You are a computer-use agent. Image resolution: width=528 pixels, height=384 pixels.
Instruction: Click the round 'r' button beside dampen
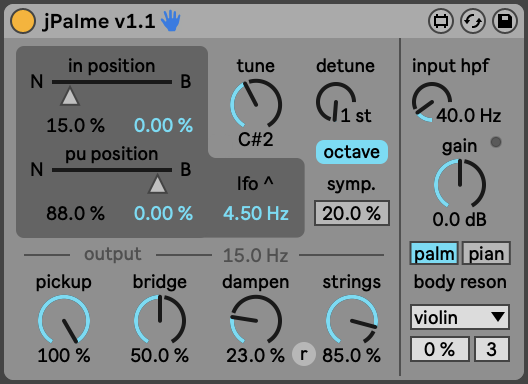click(303, 354)
